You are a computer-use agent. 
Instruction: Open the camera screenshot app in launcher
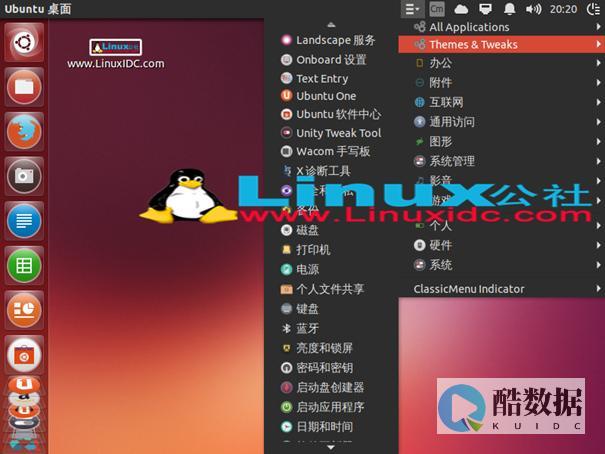pyautogui.click(x=24, y=176)
